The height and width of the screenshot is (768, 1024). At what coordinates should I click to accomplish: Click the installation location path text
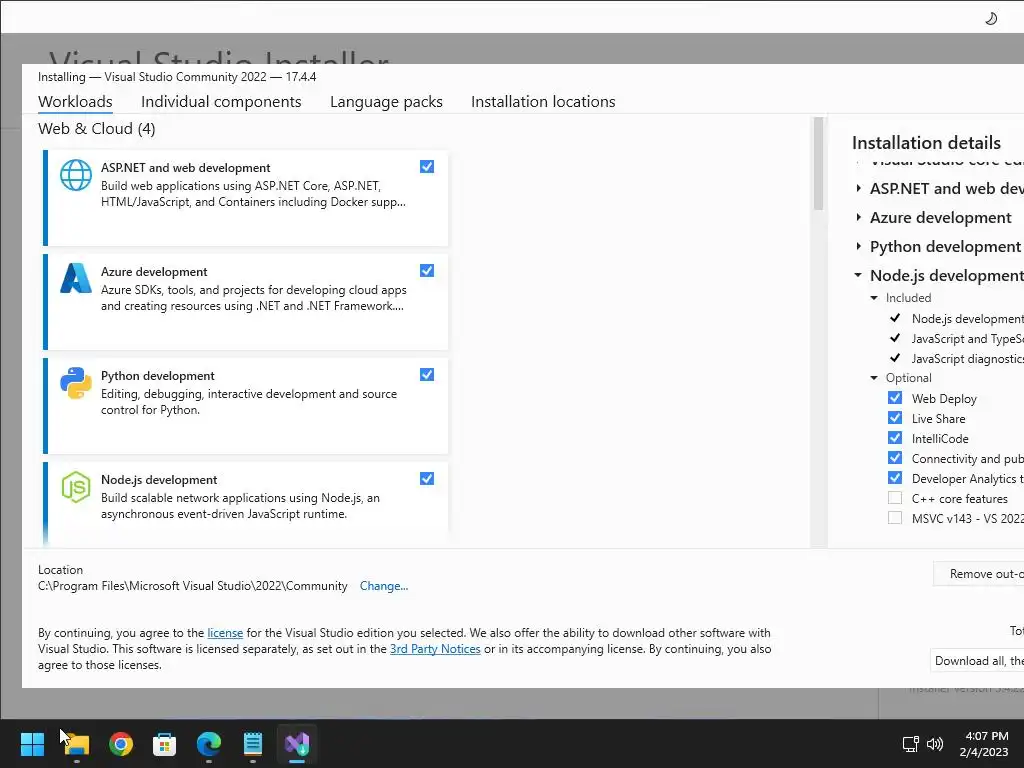(x=193, y=586)
